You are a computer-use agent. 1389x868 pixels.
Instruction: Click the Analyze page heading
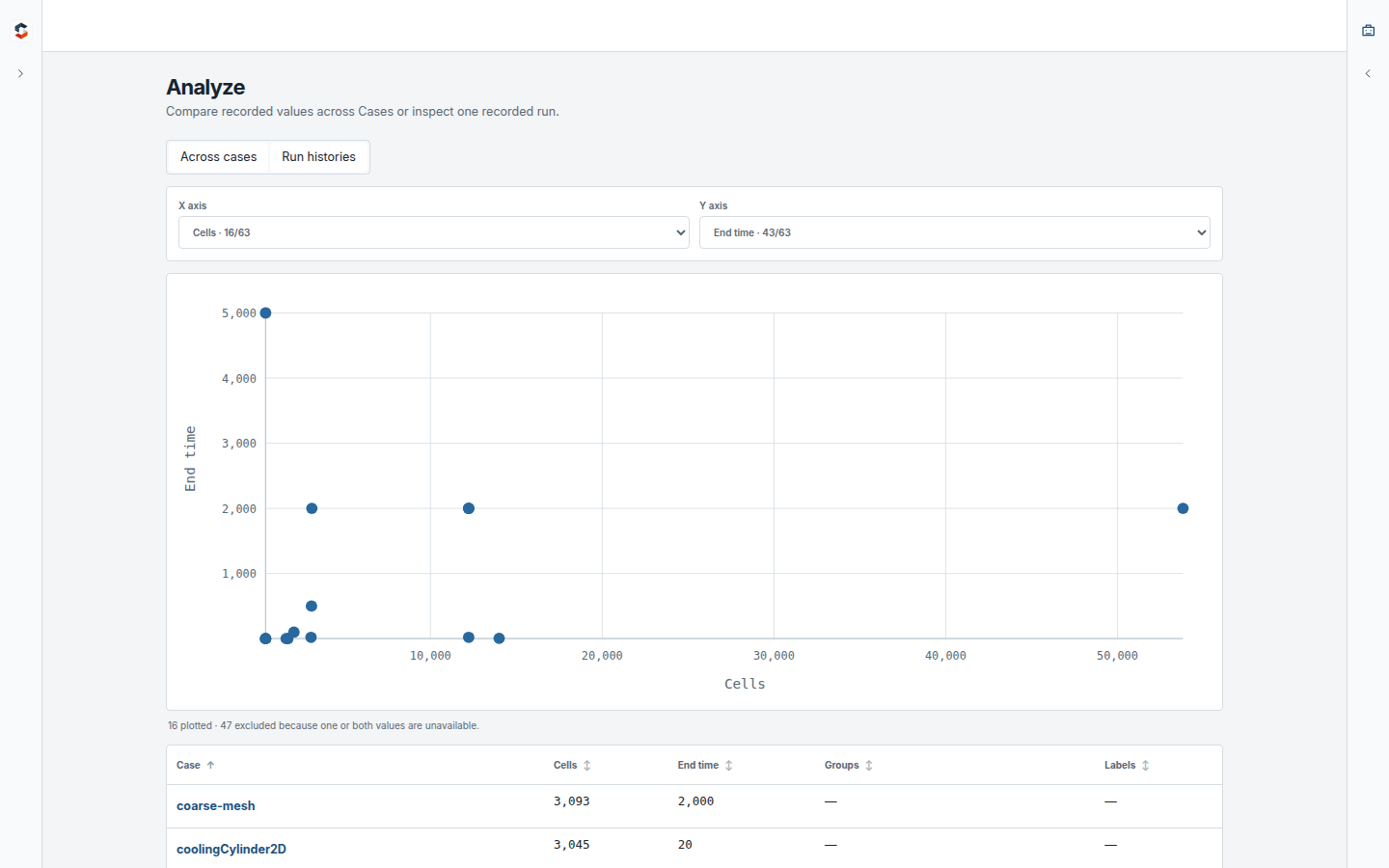point(205,88)
